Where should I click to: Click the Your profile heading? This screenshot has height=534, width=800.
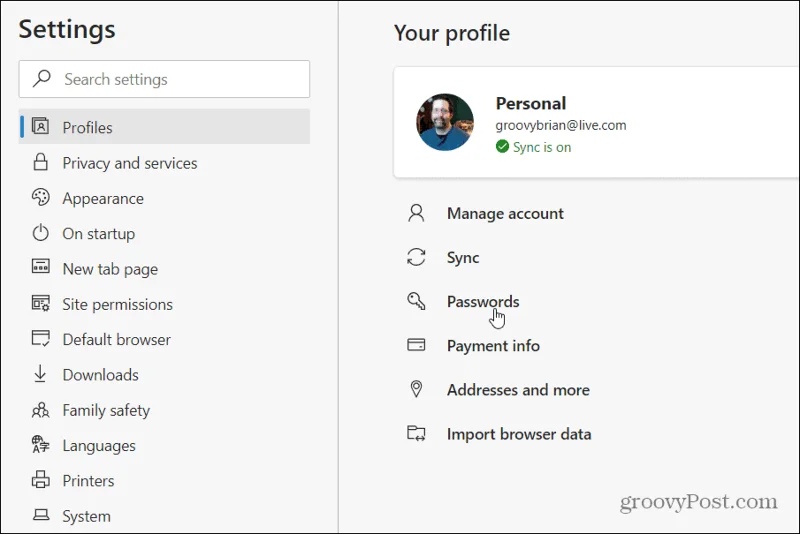[452, 33]
